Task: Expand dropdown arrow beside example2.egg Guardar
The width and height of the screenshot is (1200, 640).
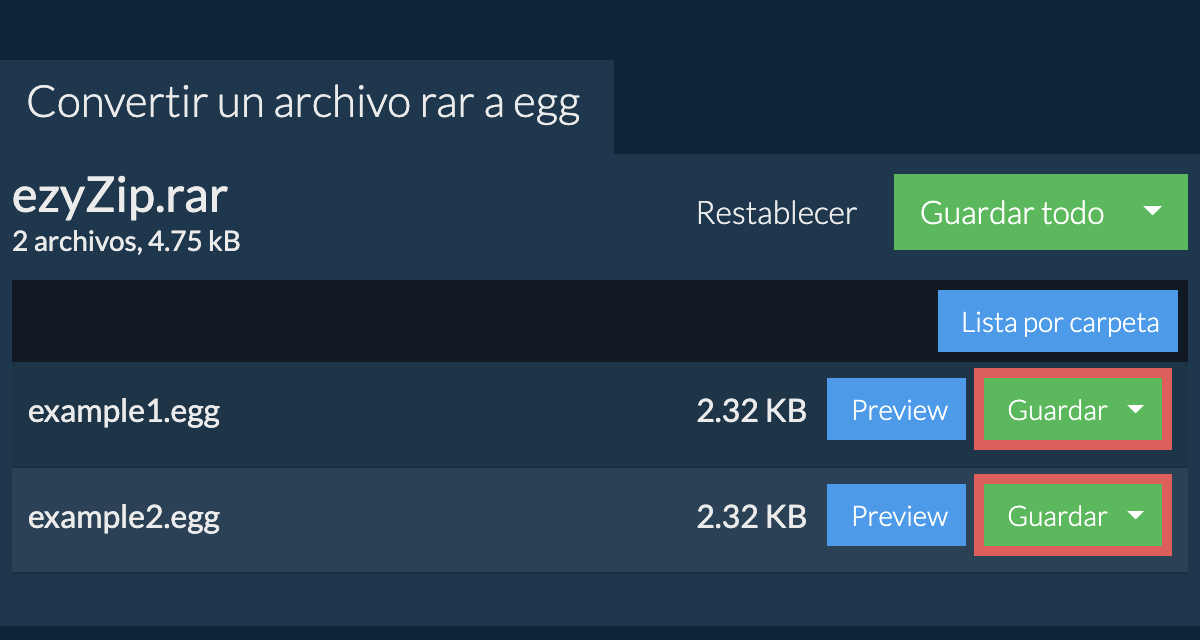Action: 1136,516
